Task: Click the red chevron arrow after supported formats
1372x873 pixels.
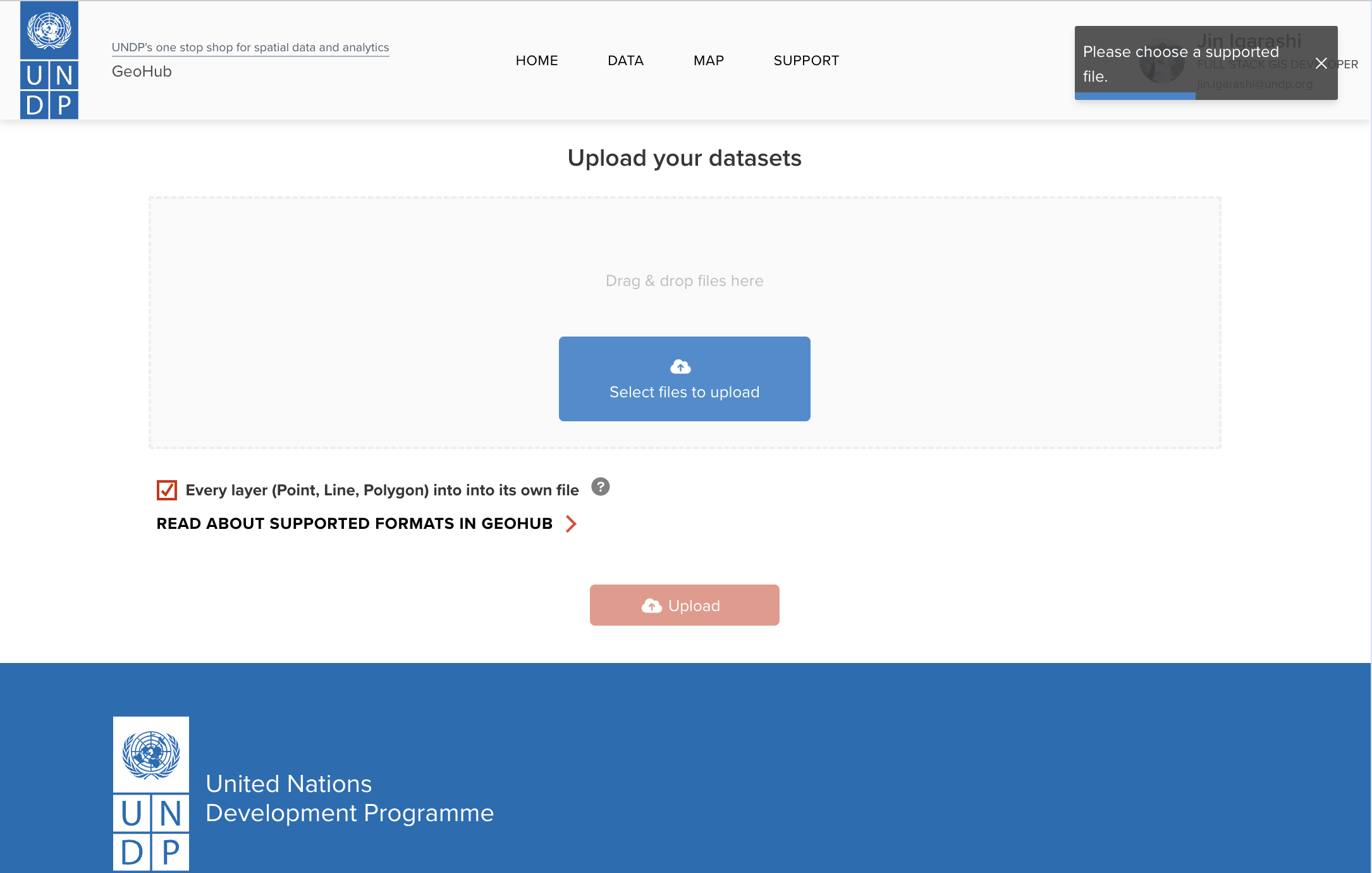Action: point(571,524)
